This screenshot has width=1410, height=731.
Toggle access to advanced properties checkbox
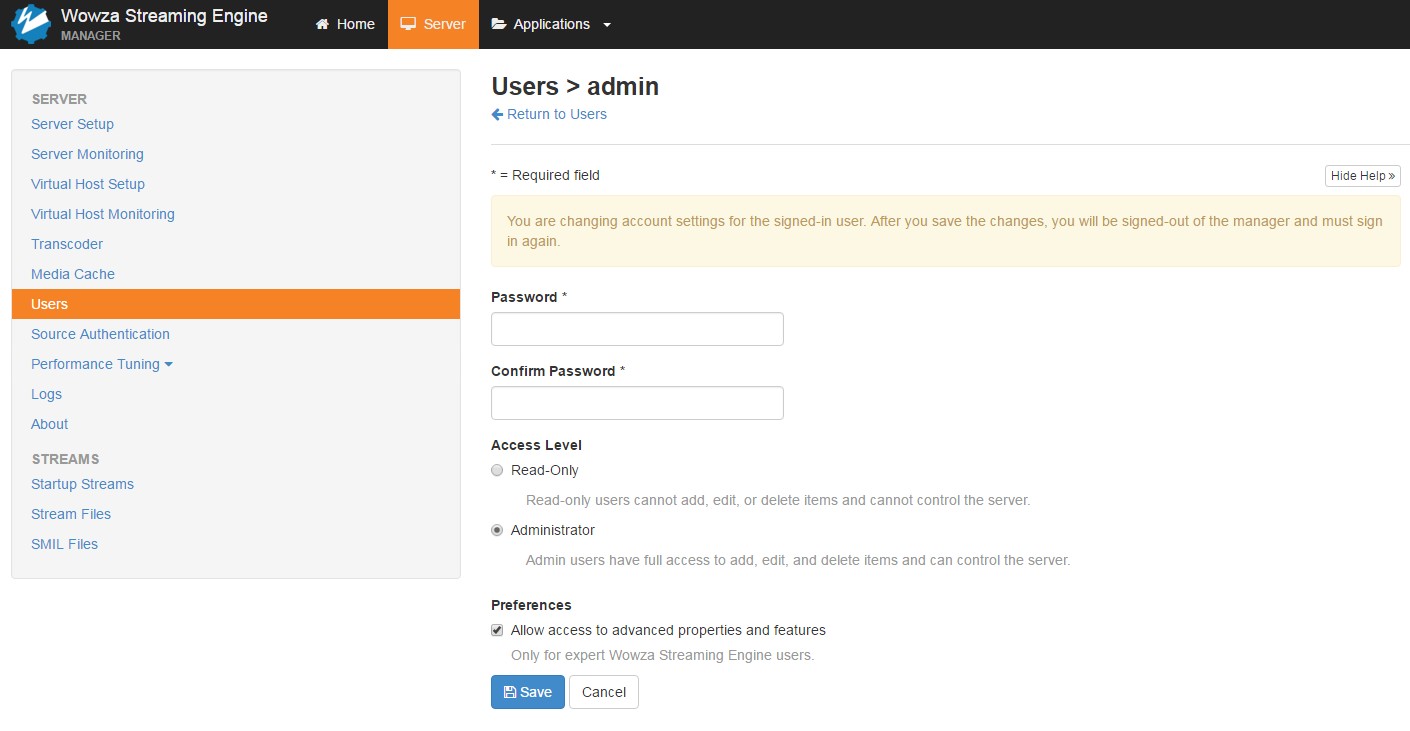point(497,630)
